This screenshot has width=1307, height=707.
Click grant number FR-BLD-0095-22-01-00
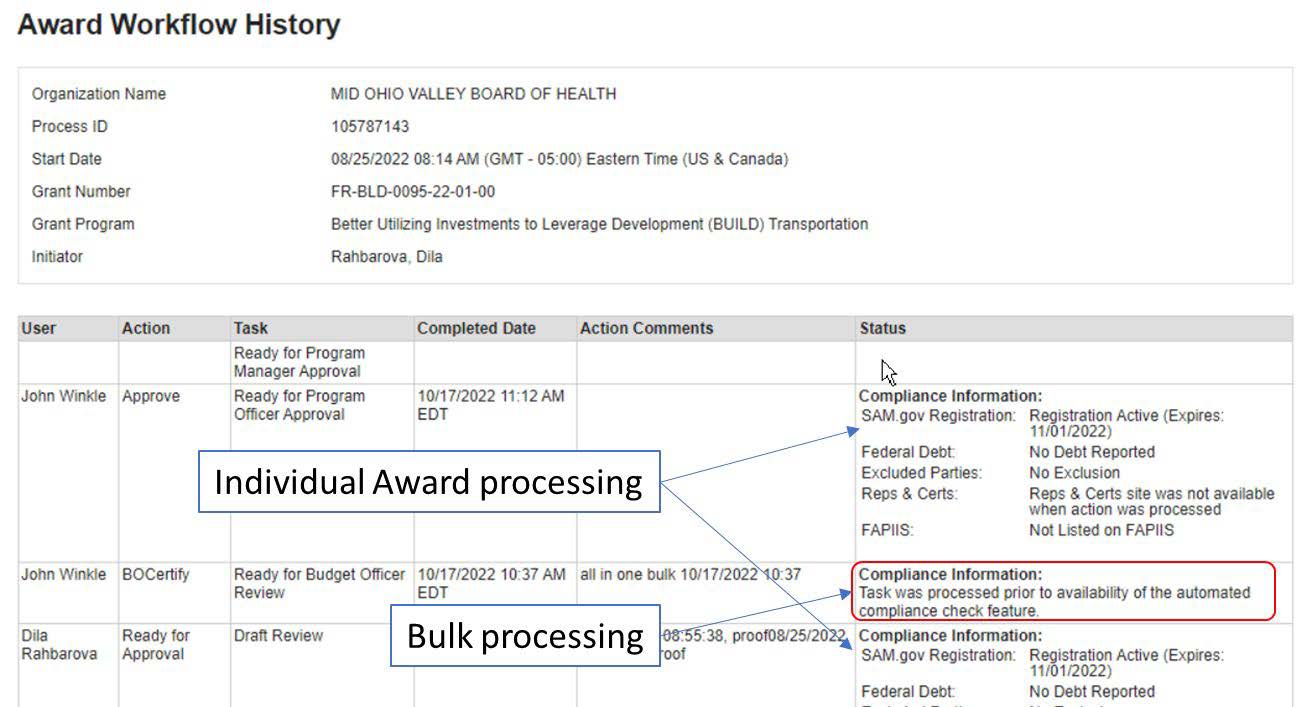(412, 192)
